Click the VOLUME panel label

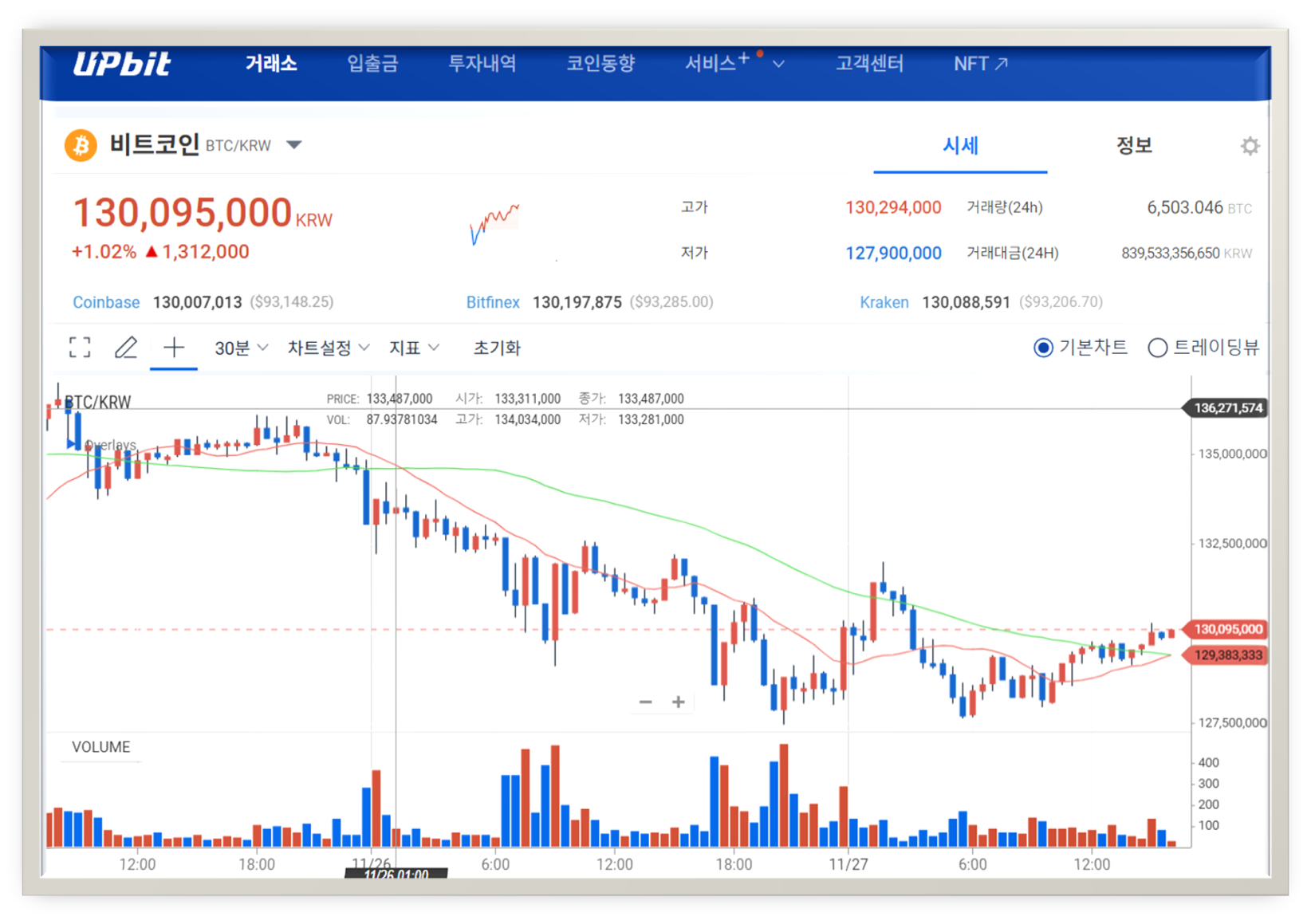click(x=101, y=747)
